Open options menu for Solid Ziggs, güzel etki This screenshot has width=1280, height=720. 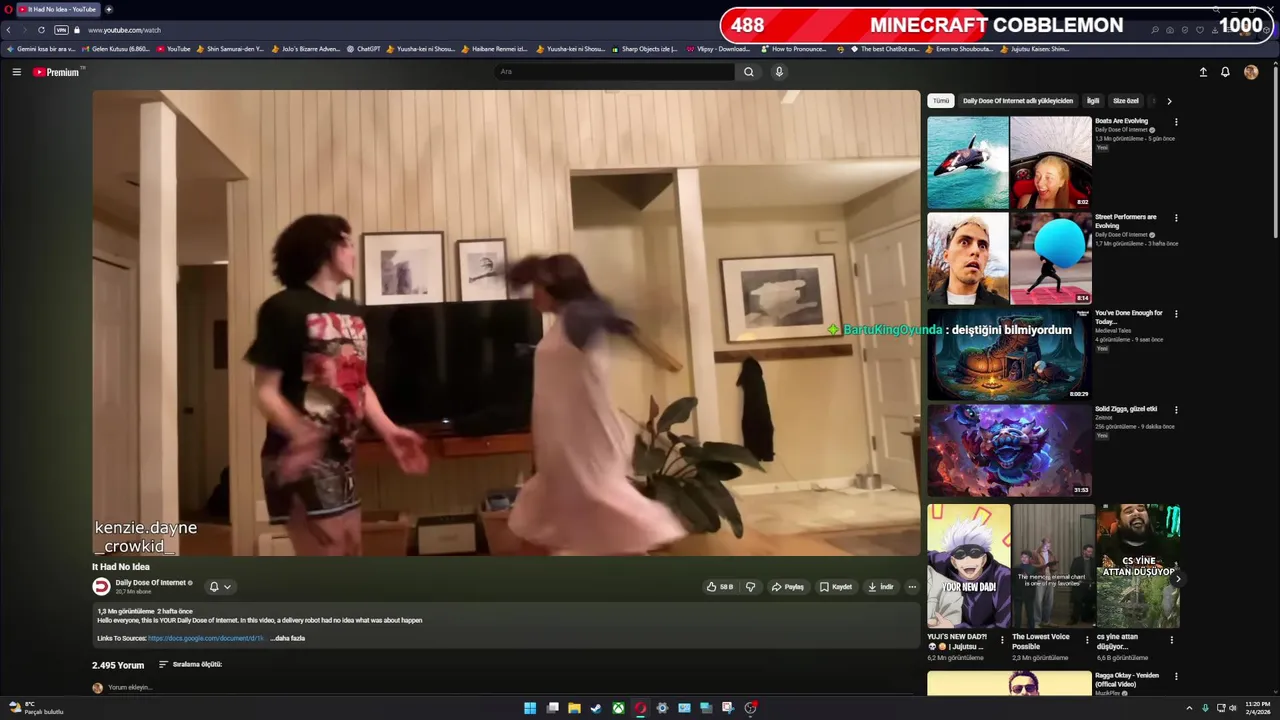[1176, 410]
